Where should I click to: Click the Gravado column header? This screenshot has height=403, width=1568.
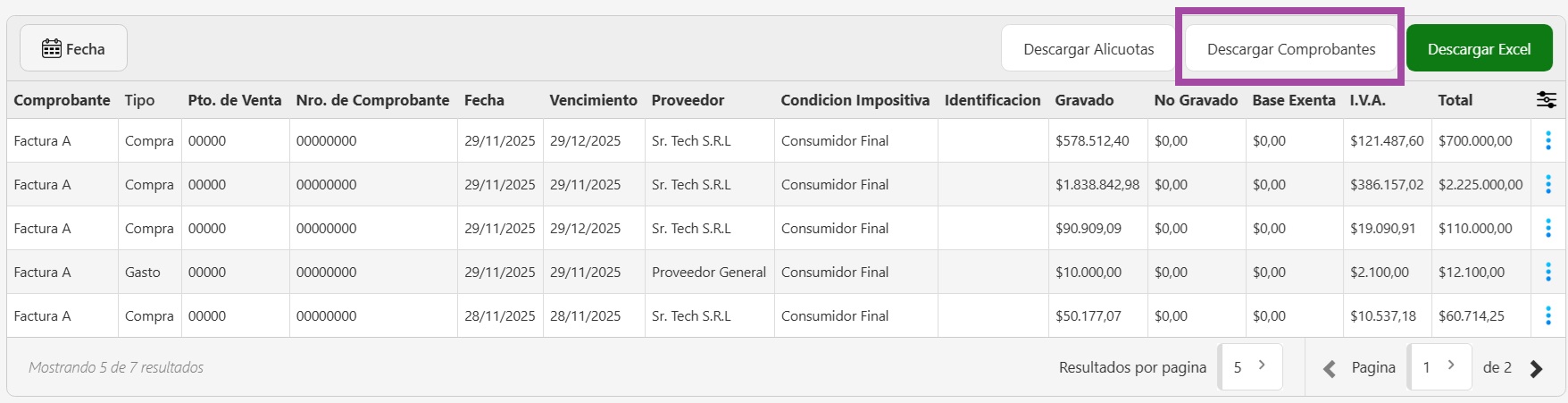pyautogui.click(x=1084, y=100)
